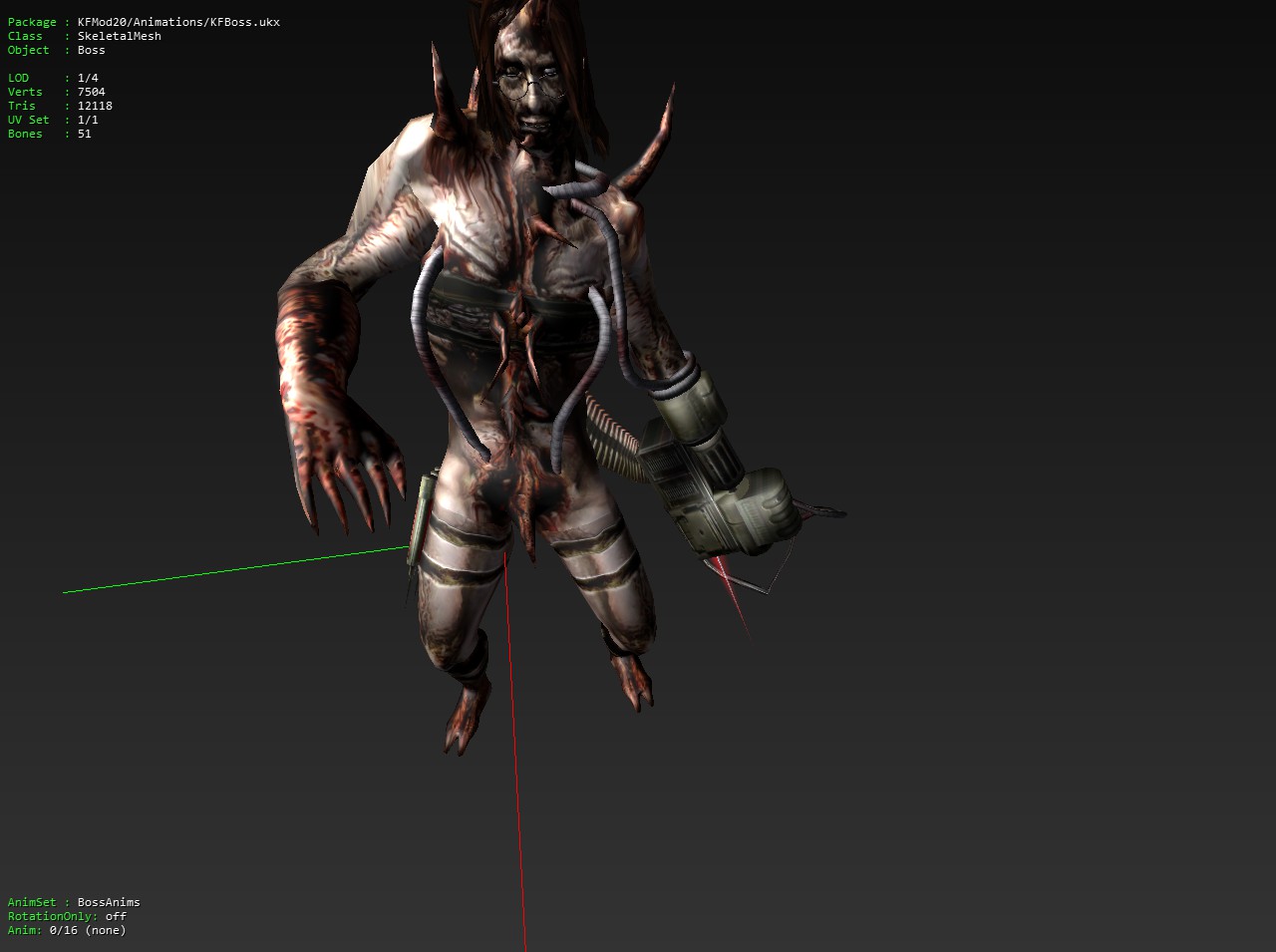Click the LOD value "1/4"
Image resolution: width=1276 pixels, height=952 pixels.
(x=88, y=78)
